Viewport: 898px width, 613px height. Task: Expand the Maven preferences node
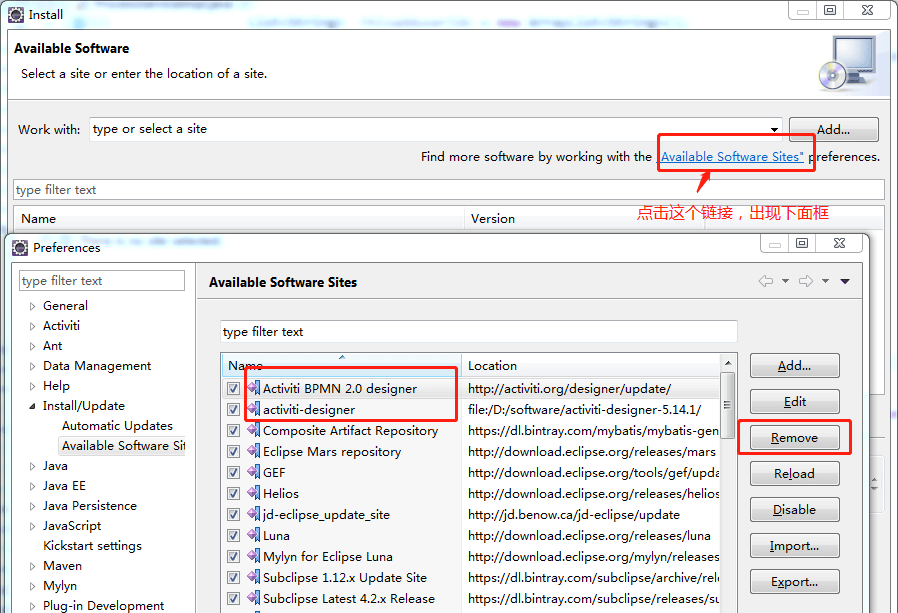click(x=33, y=566)
